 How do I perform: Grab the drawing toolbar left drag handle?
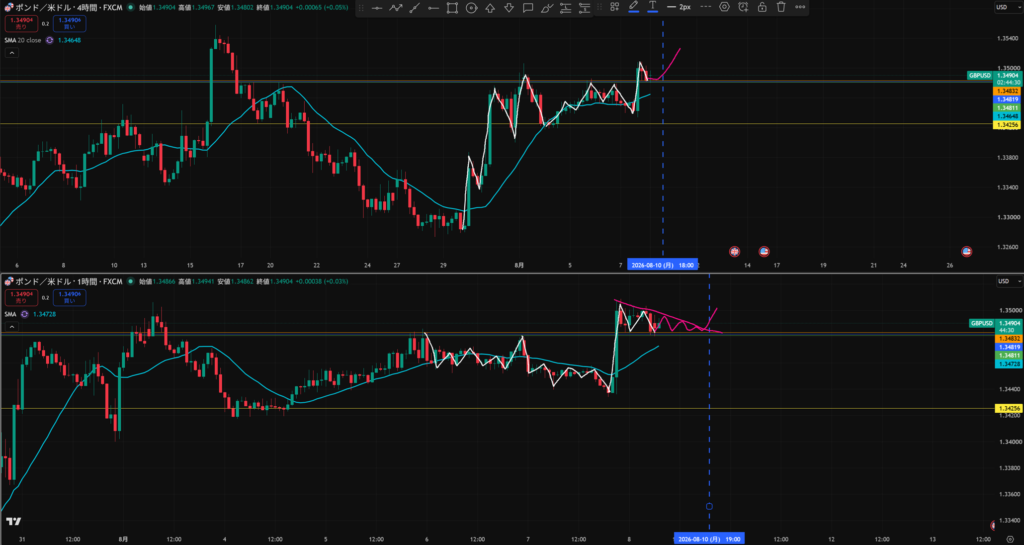pyautogui.click(x=361, y=7)
